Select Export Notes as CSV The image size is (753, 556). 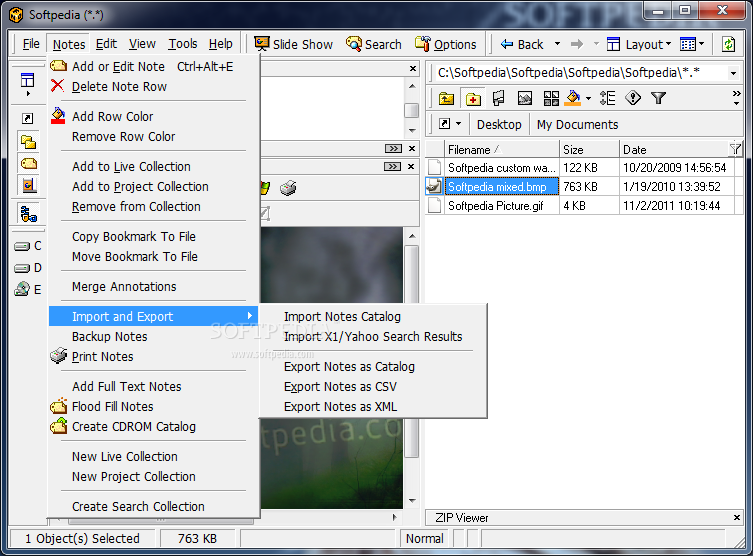[x=373, y=387]
